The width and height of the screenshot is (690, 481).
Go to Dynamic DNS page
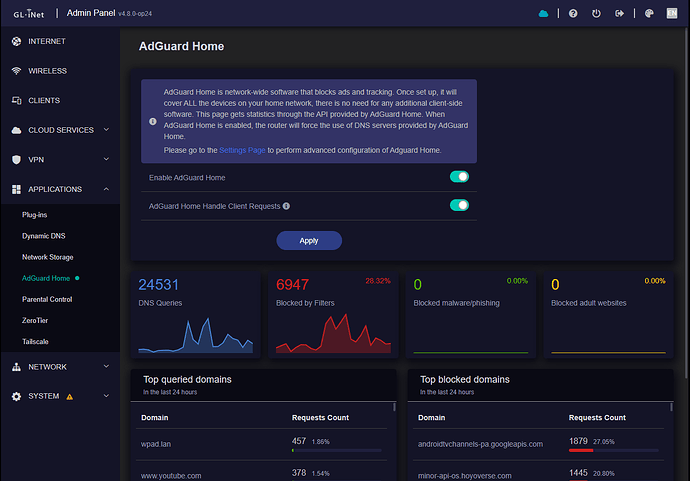44,236
